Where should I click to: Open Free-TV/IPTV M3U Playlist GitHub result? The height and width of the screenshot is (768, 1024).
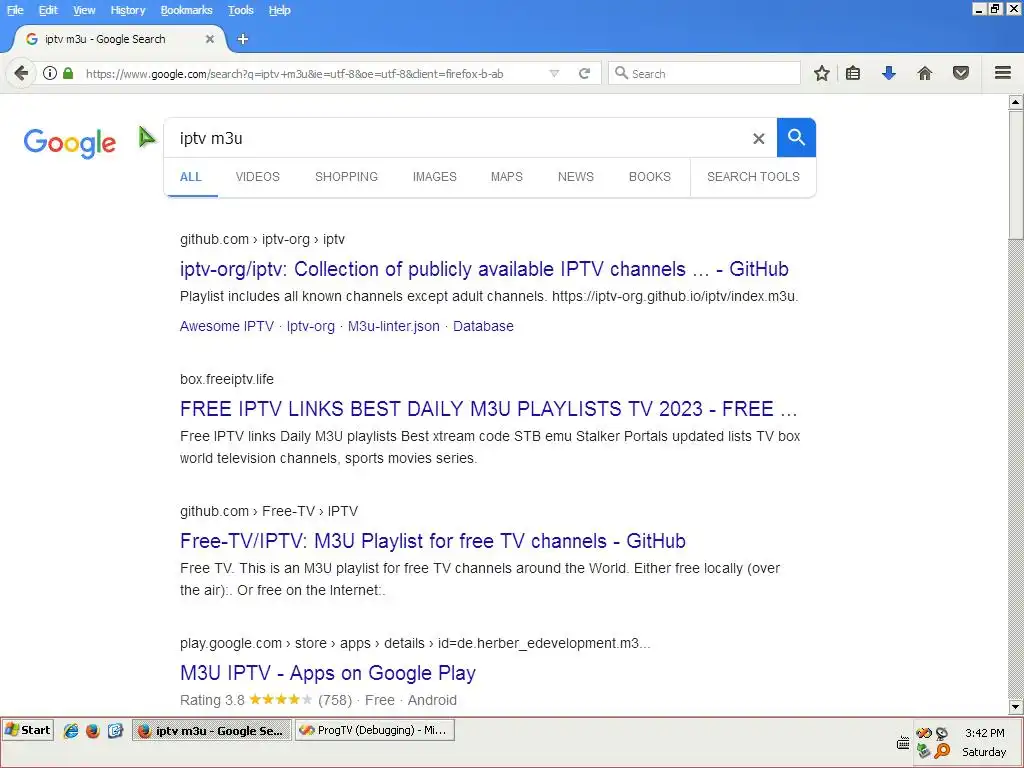point(432,541)
